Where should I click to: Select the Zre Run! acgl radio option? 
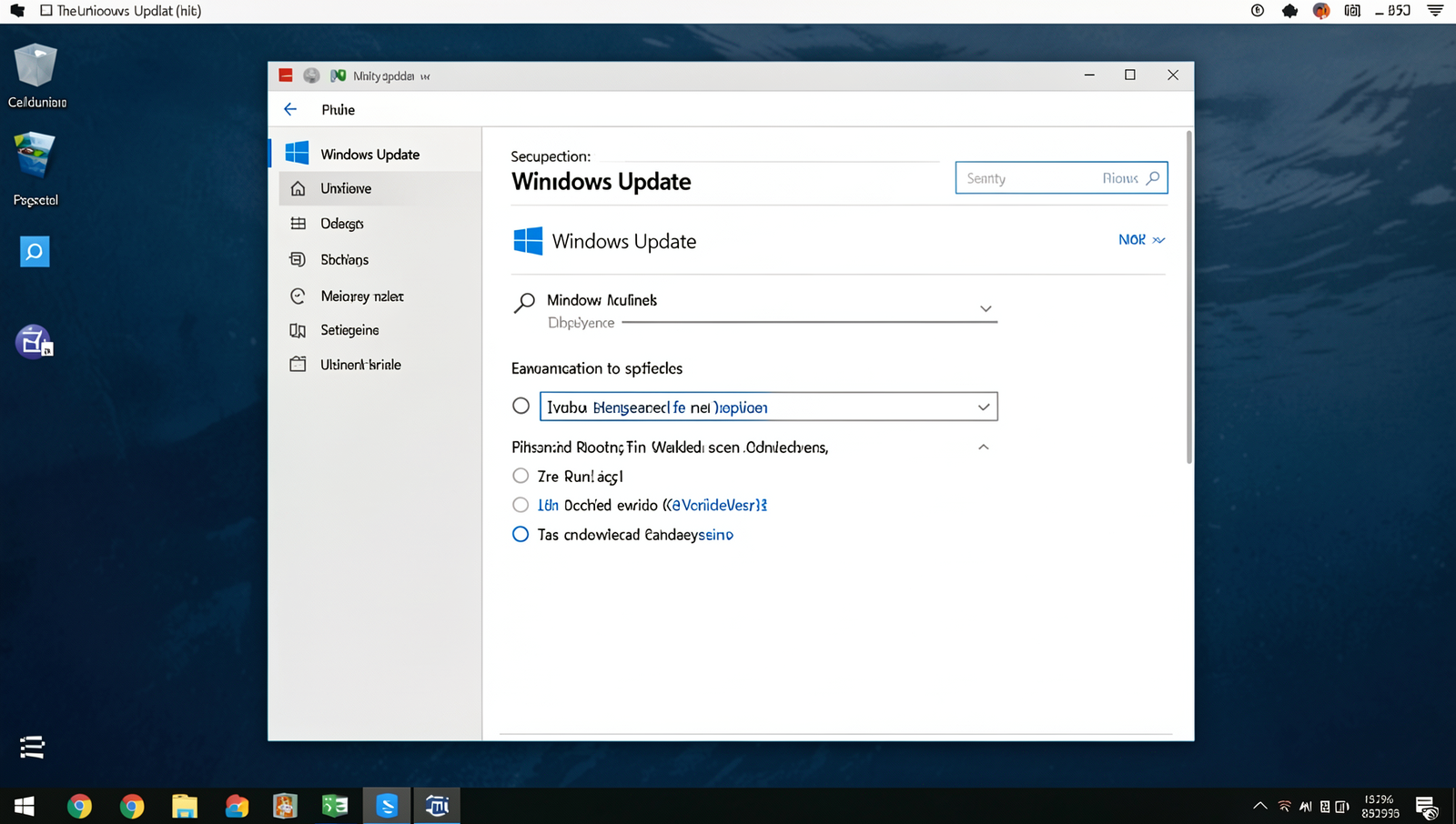[x=521, y=476]
